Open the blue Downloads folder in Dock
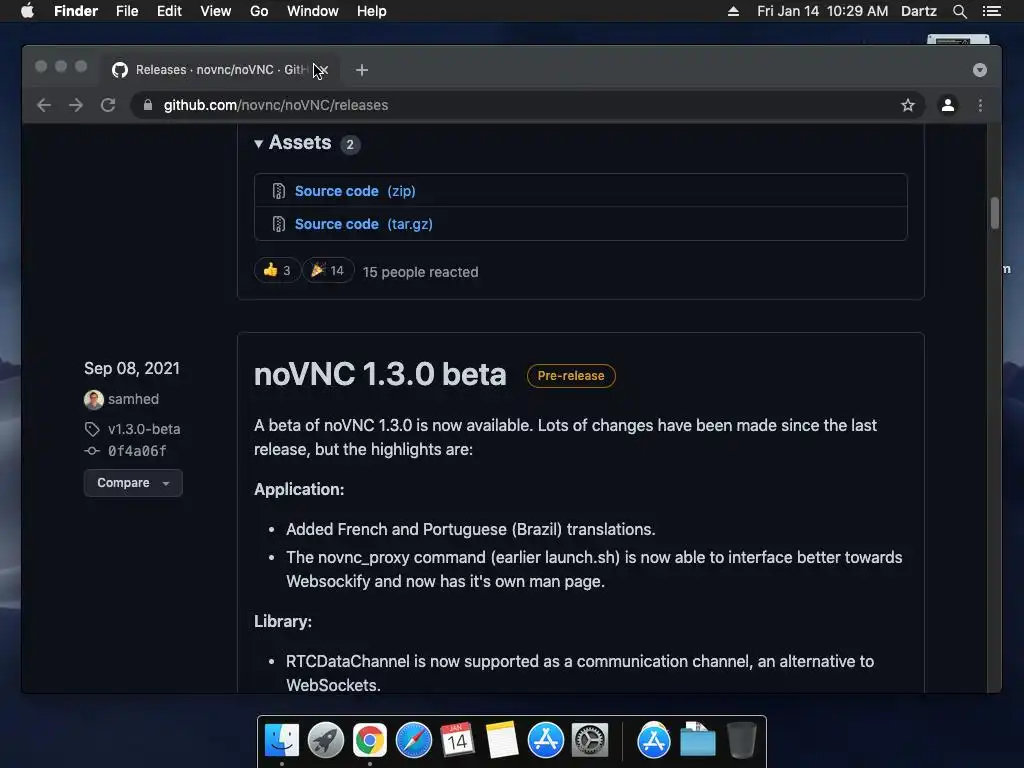Screen dimensions: 1024x768 pyautogui.click(x=697, y=740)
